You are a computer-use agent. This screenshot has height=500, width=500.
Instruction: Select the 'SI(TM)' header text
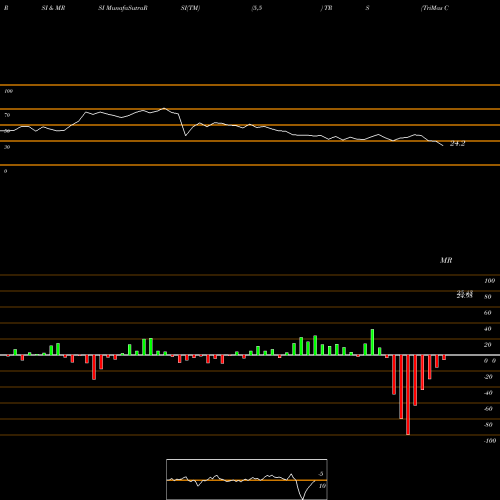click(190, 8)
